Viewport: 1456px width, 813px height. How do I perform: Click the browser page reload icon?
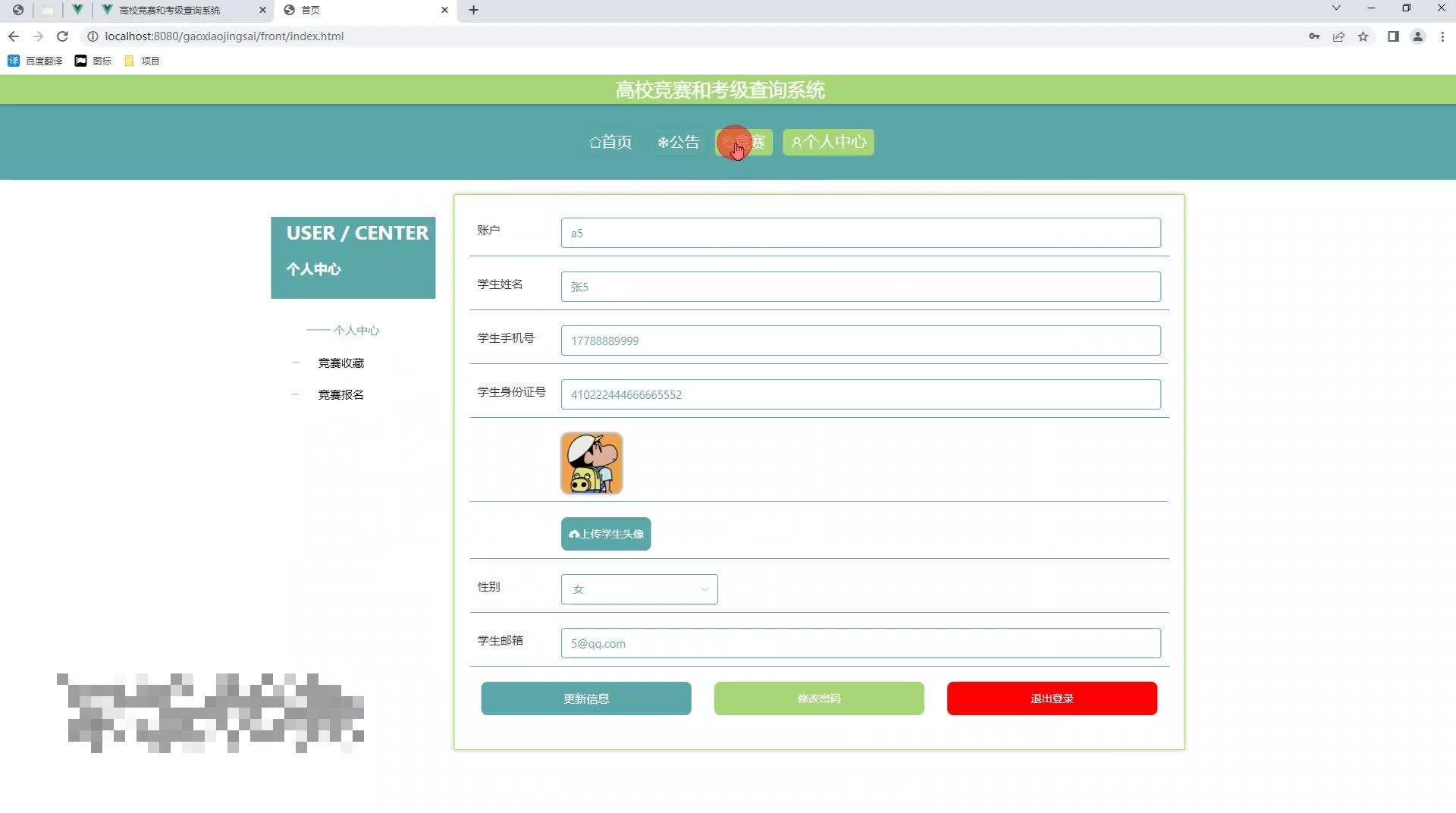coord(62,36)
